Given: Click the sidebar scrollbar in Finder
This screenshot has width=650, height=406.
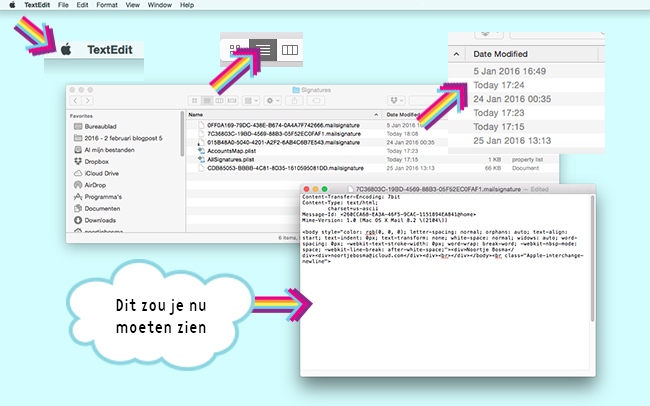Looking at the screenshot, I should click(x=182, y=134).
